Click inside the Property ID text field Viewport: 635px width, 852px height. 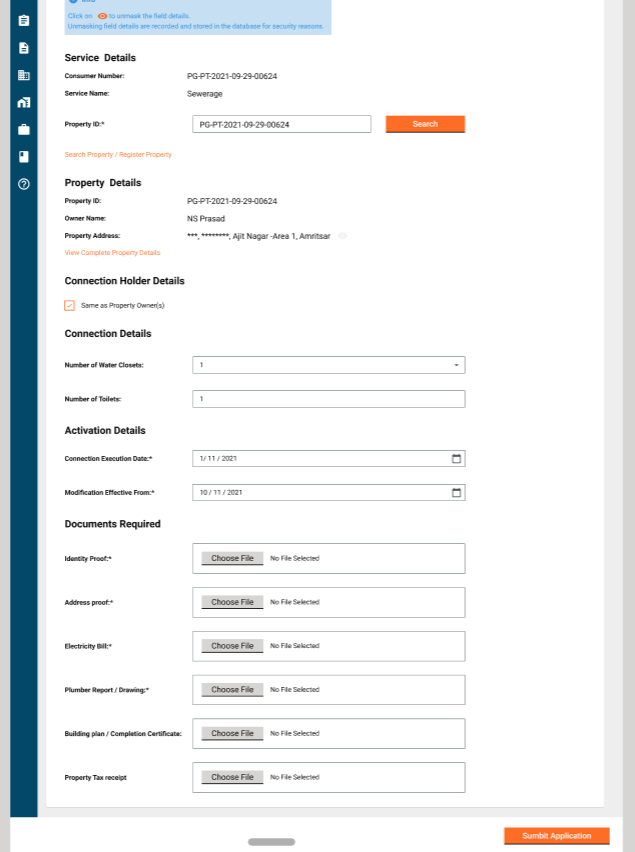tap(281, 124)
